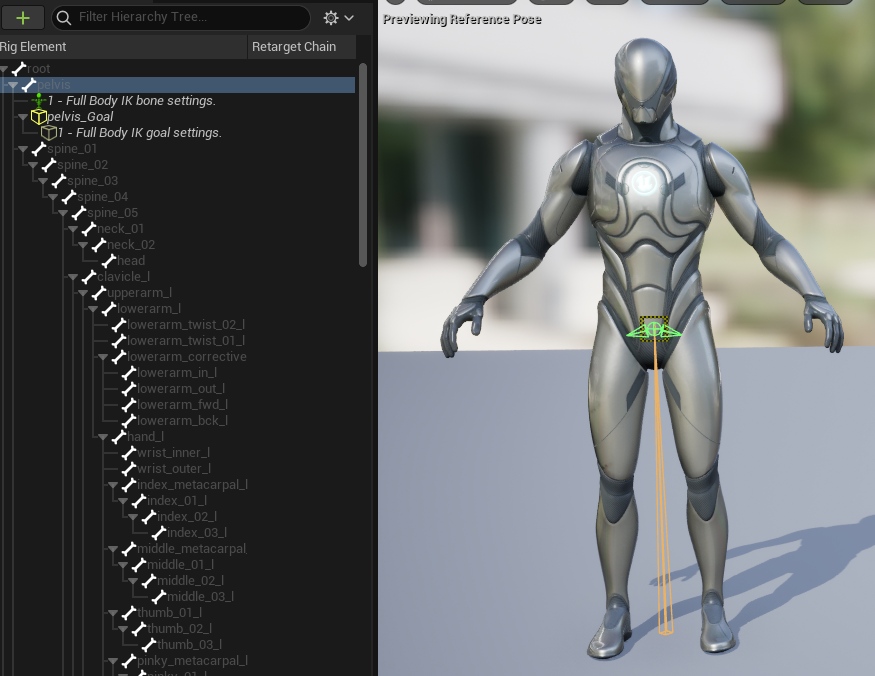This screenshot has height=676, width=875.
Task: Open the hierarchy settings gear dropdown
Action: point(338,18)
